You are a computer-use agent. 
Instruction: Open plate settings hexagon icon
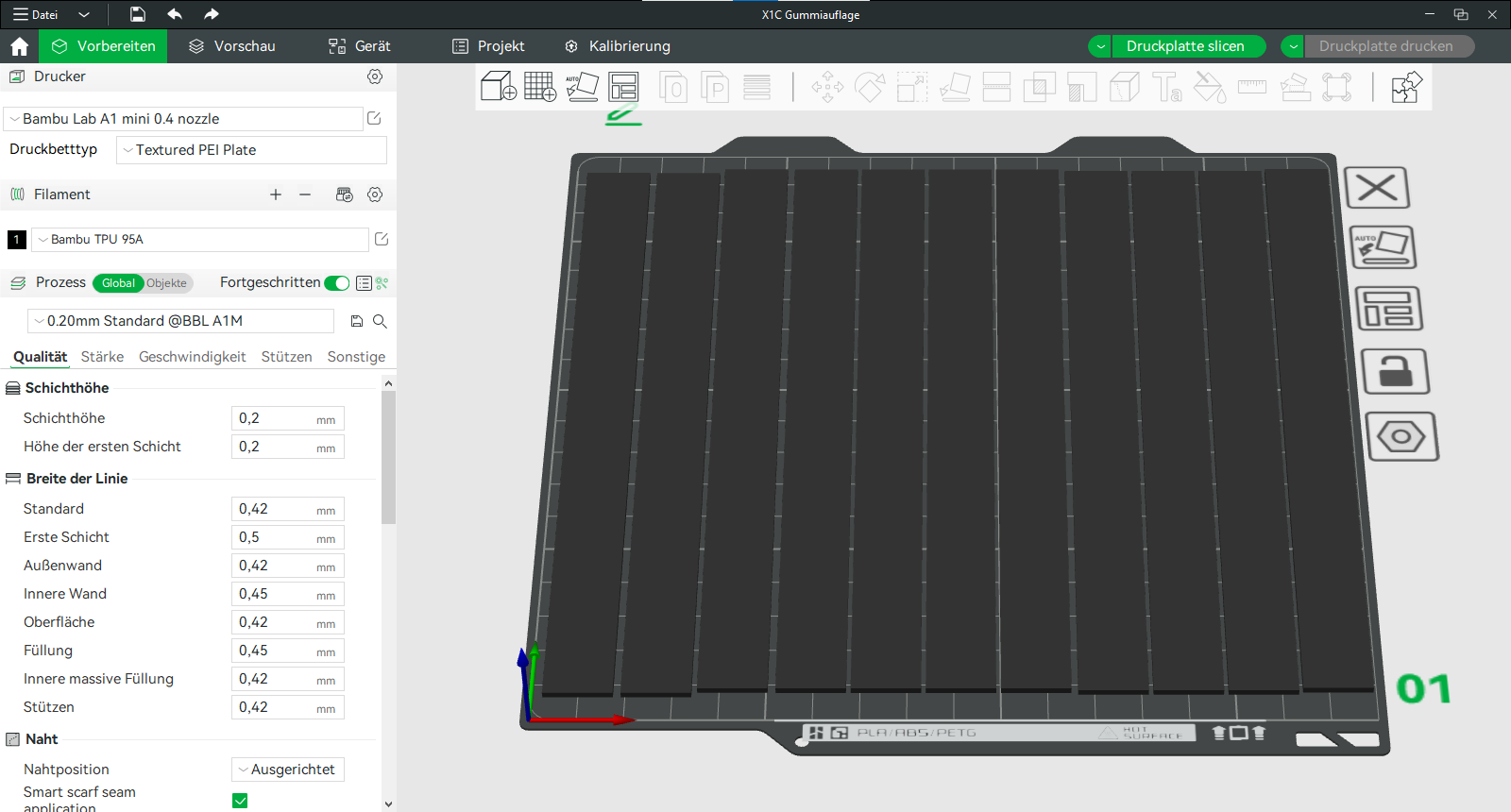coord(1401,436)
